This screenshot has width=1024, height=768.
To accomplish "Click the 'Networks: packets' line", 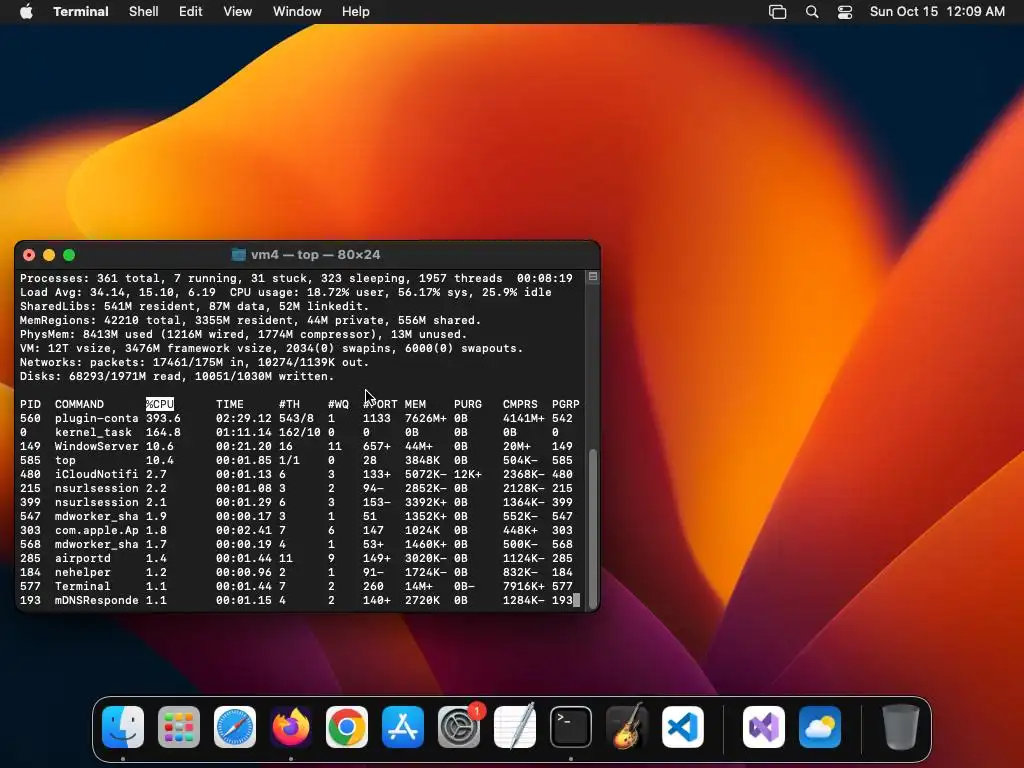I will pyautogui.click(x=195, y=362).
